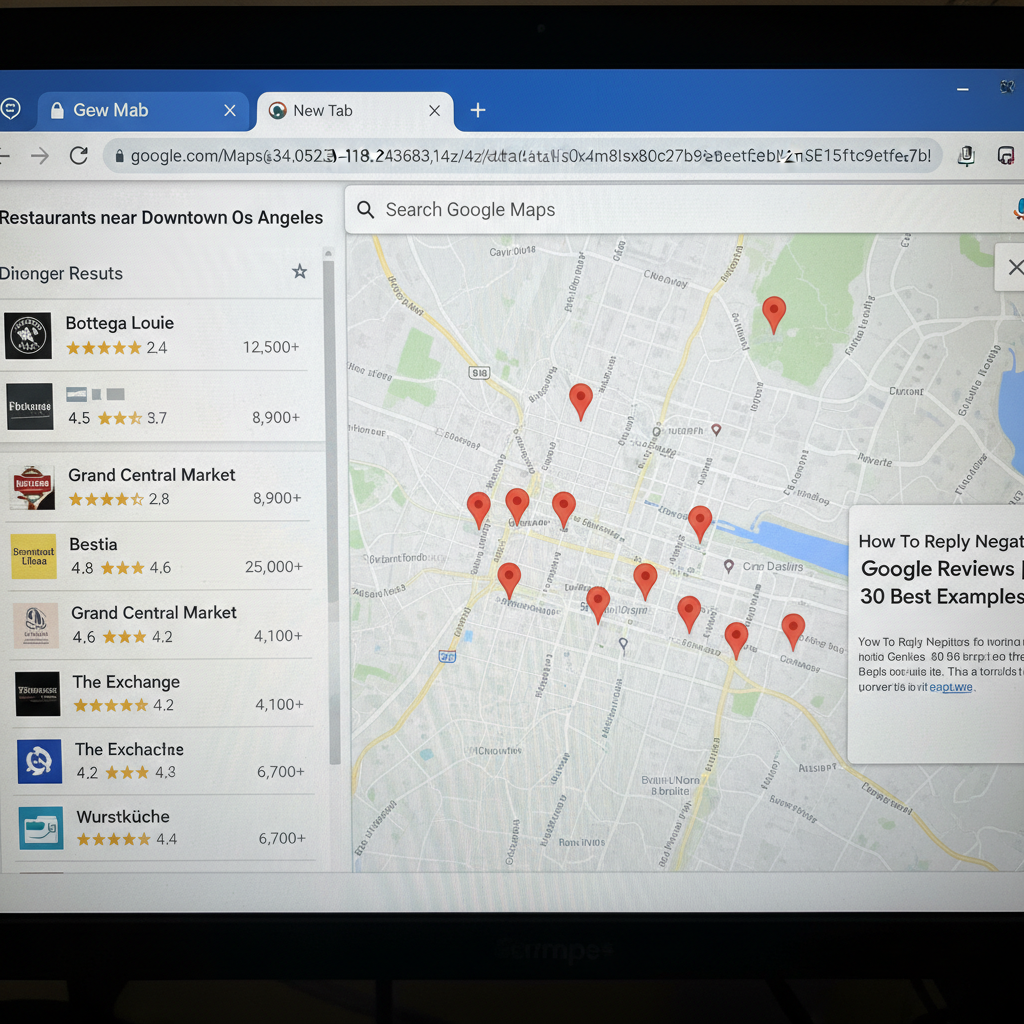Screen dimensions: 1024x1024
Task: Open The Exchactne result
Action: coord(162,760)
